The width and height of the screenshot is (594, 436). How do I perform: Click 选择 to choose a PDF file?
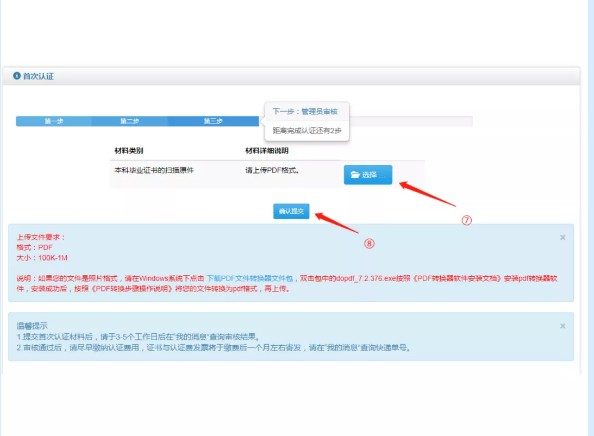click(368, 175)
